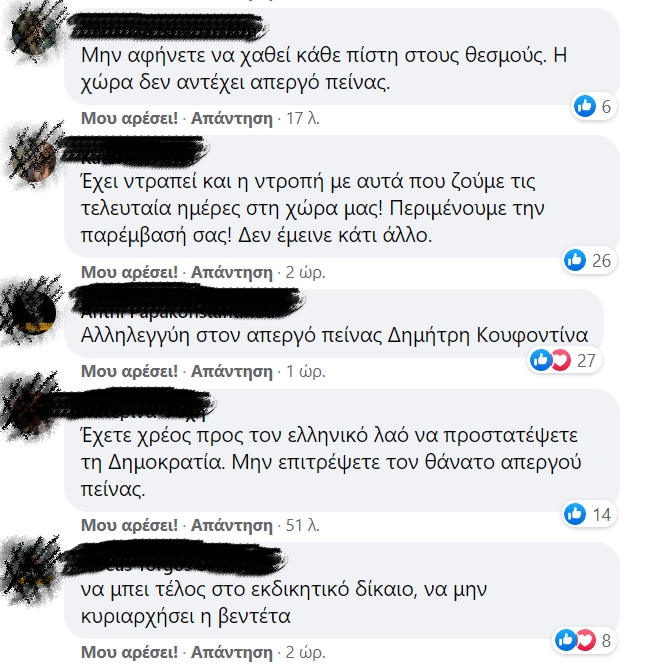Open the avatar of the Κουφοντίνα commenter

34,313
